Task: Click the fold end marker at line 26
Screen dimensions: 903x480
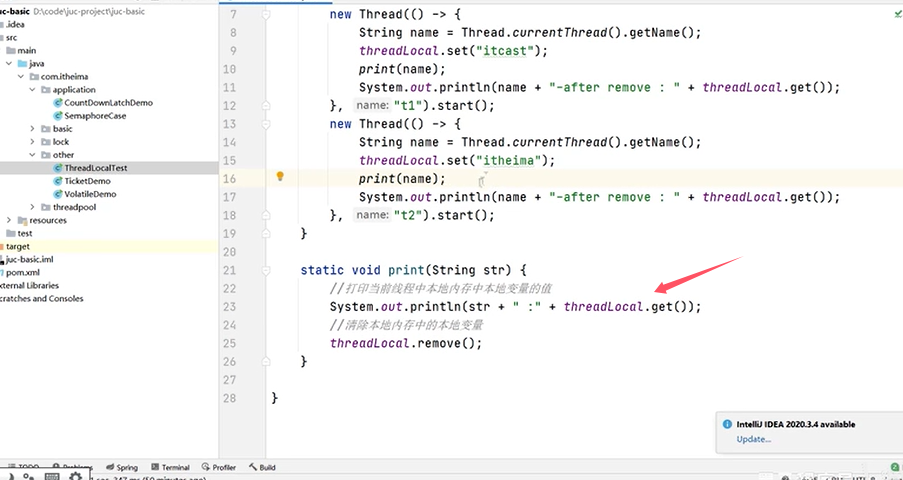Action: [x=265, y=361]
